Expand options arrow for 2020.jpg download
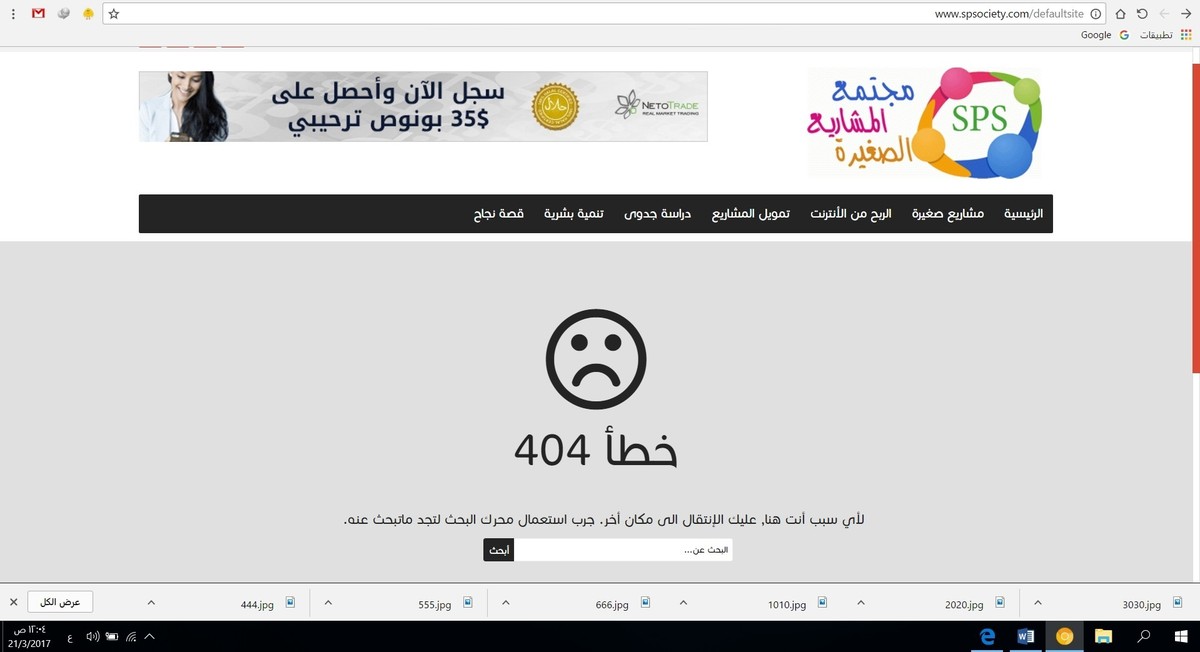The width and height of the screenshot is (1200, 652). 860,603
